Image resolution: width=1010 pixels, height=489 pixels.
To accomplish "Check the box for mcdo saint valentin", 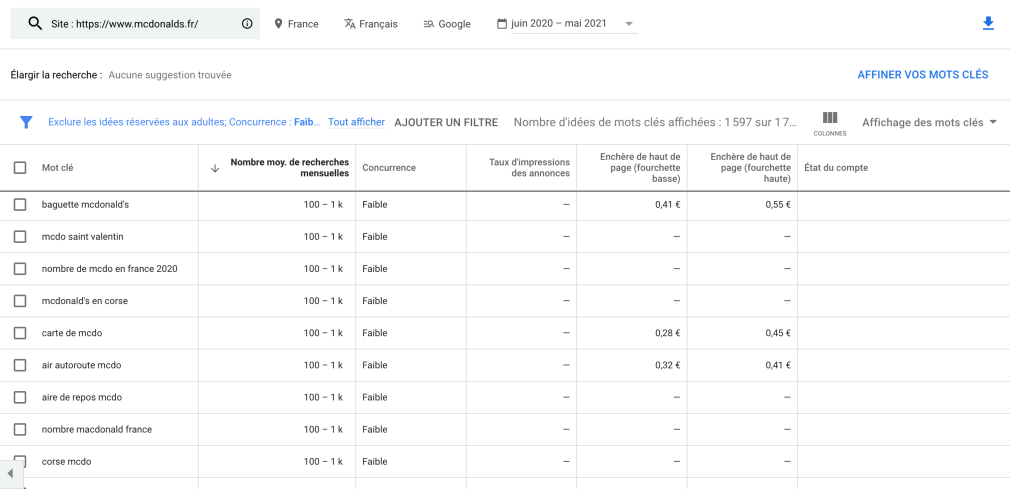I will (x=20, y=236).
